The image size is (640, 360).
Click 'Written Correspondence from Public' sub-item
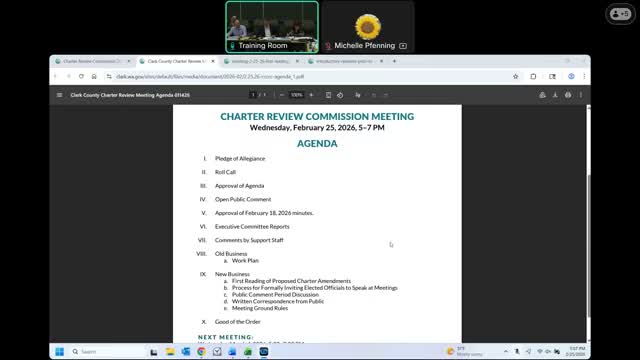(278, 301)
